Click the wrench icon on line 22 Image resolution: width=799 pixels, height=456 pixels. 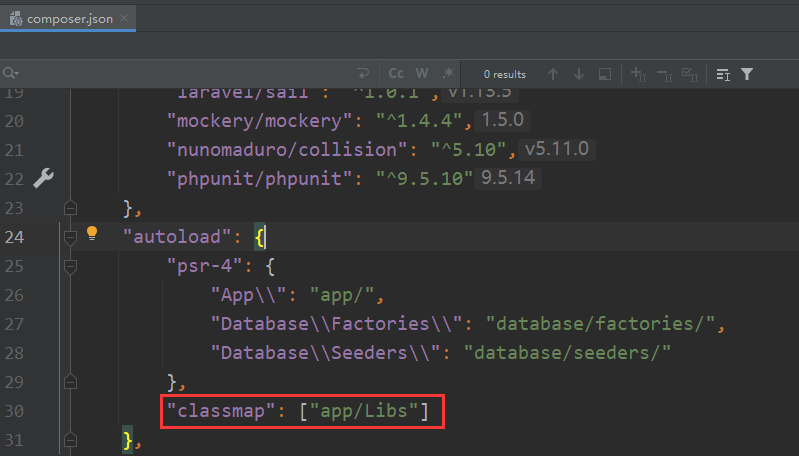pyautogui.click(x=43, y=178)
